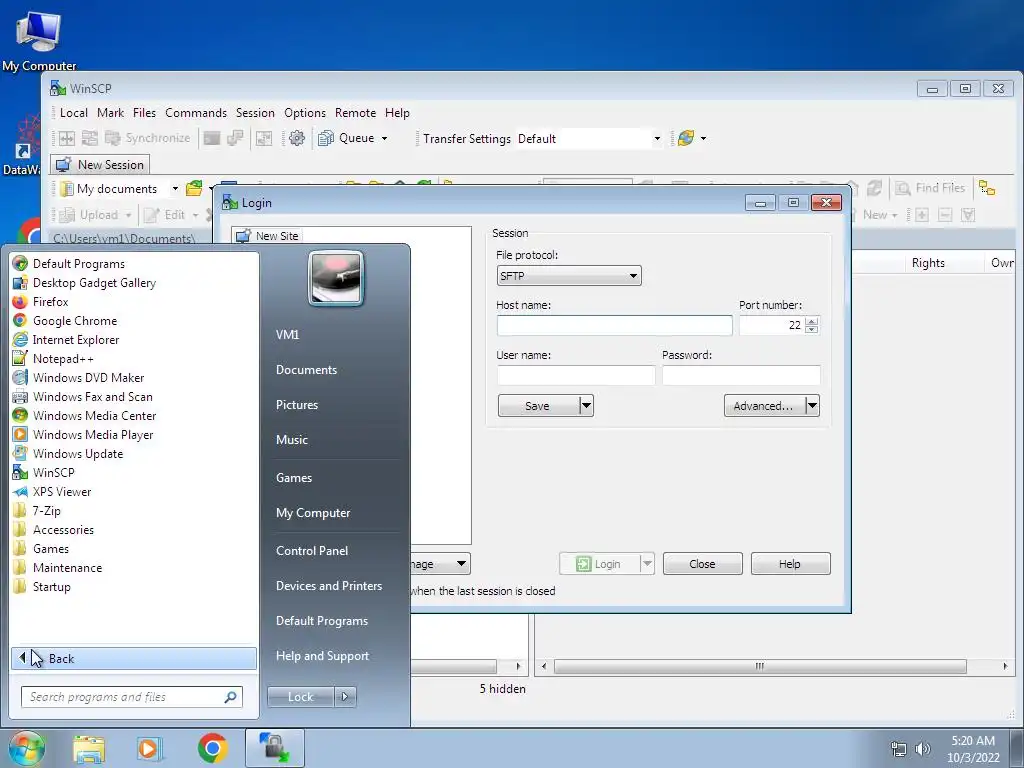Open Control Panel from Start menu
This screenshot has height=768, width=1024.
pyautogui.click(x=312, y=551)
